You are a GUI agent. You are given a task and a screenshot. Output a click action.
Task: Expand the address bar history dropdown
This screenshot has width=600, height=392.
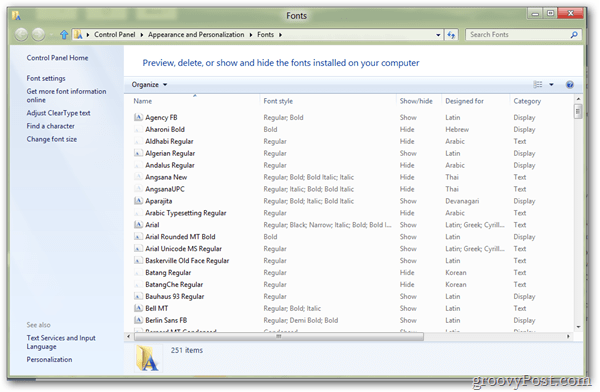(438, 35)
